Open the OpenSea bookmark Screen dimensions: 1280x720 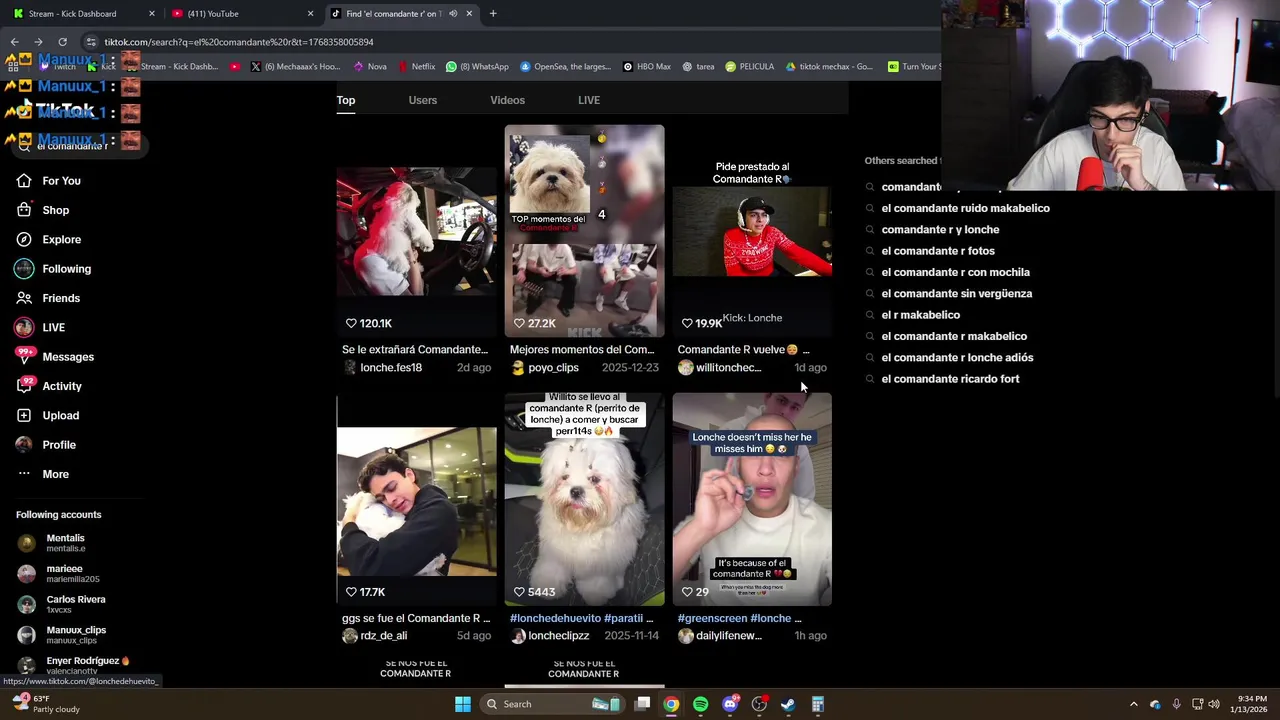[565, 67]
